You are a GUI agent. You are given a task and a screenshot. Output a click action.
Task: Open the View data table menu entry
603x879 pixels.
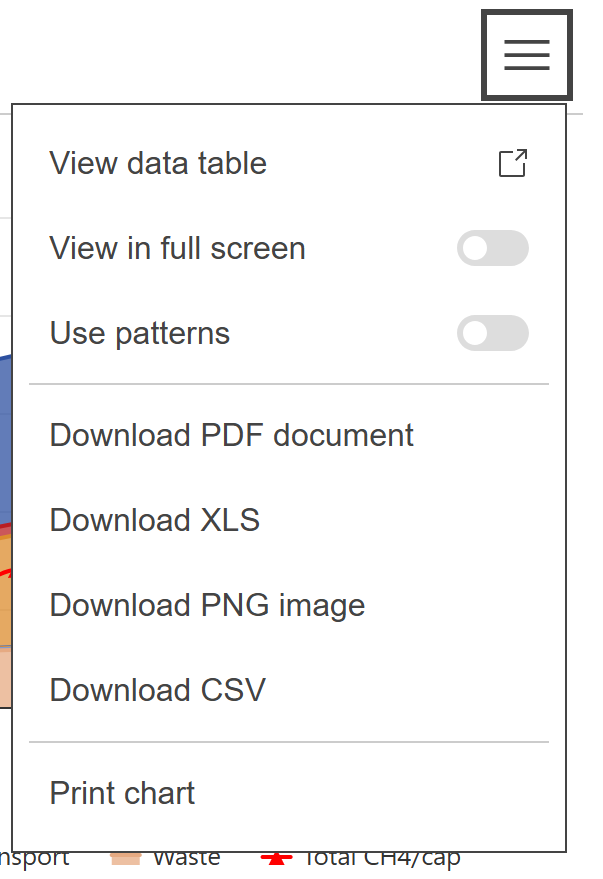point(158,163)
